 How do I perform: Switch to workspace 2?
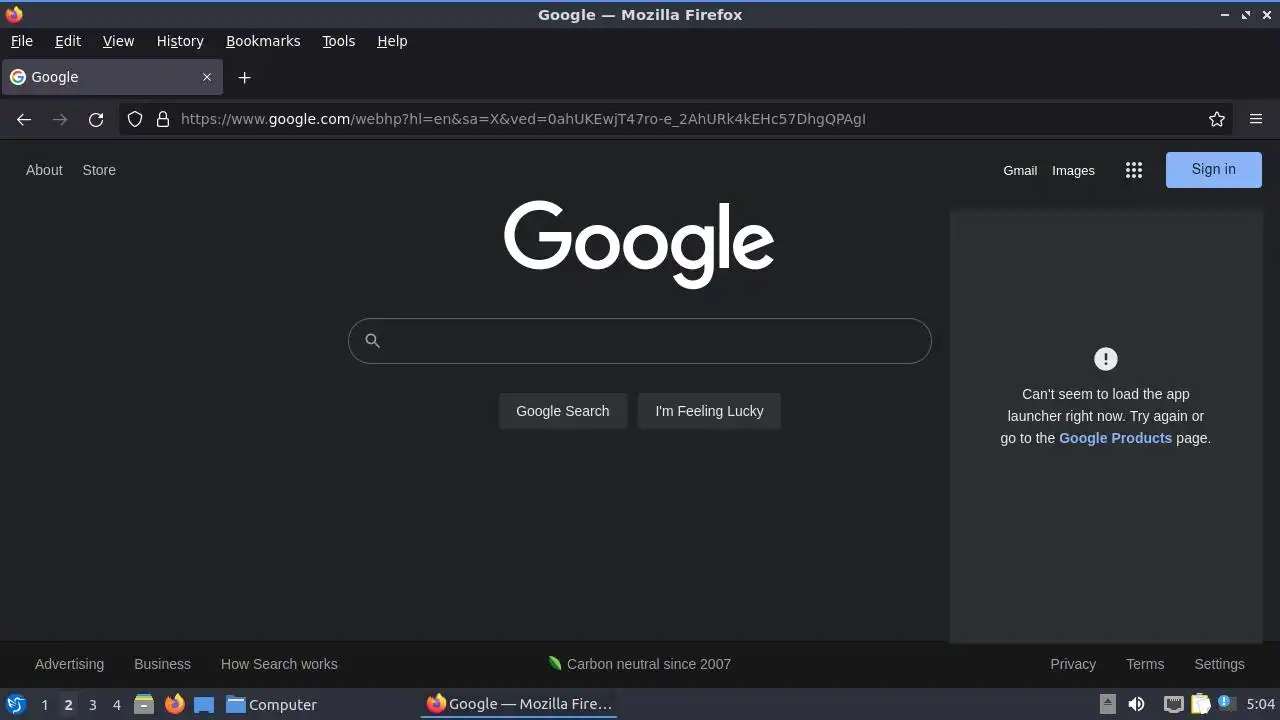tap(68, 704)
